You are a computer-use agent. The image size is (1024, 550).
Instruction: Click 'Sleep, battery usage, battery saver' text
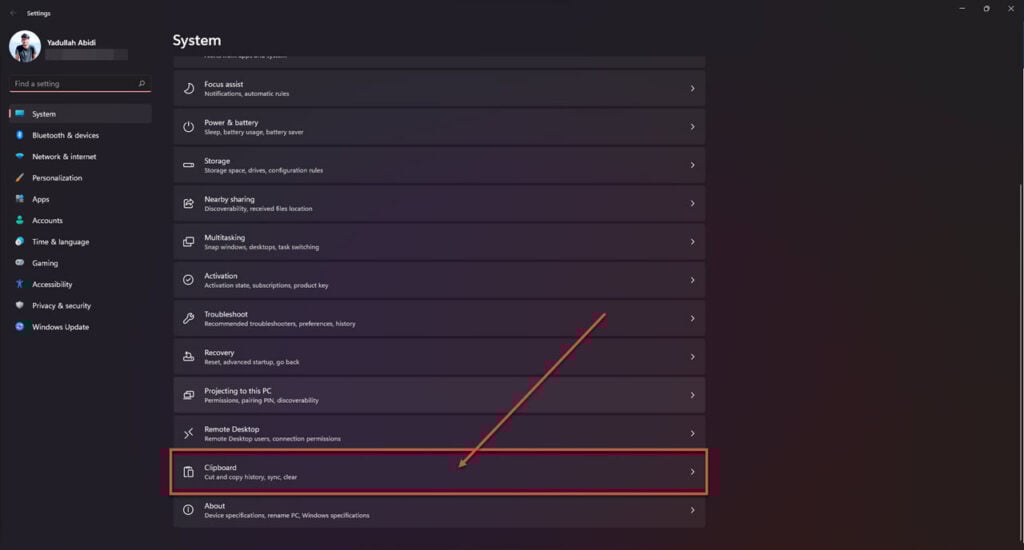(253, 133)
